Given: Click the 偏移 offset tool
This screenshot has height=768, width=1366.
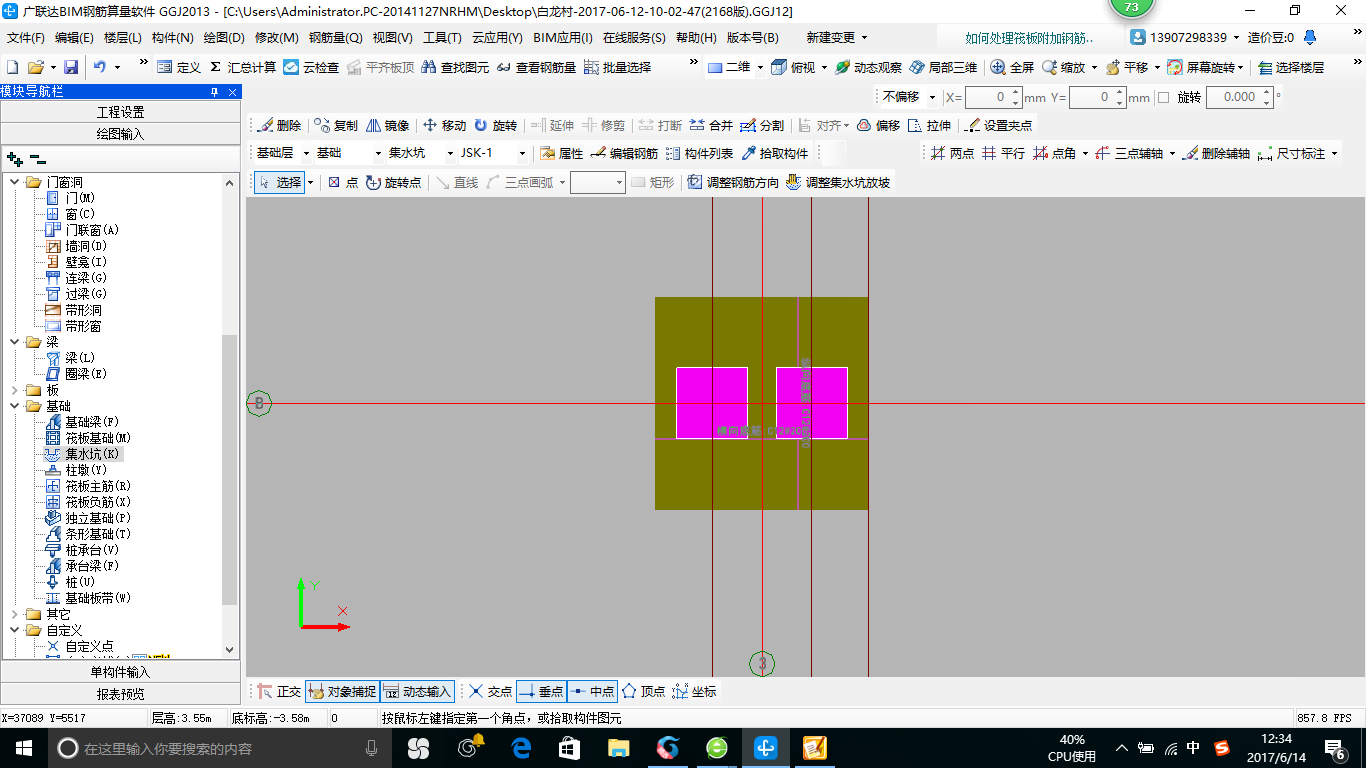Looking at the screenshot, I should pos(879,125).
